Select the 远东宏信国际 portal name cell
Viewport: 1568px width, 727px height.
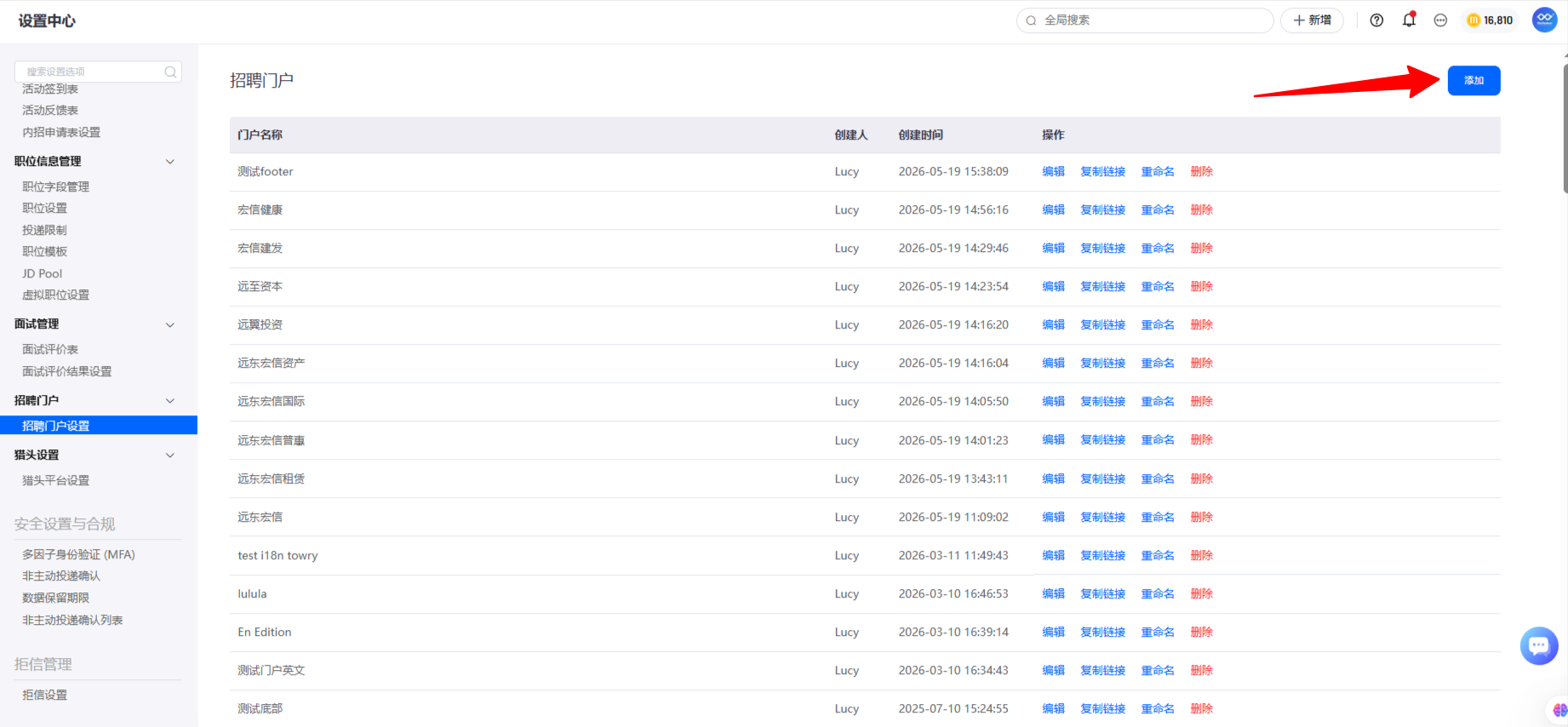271,402
